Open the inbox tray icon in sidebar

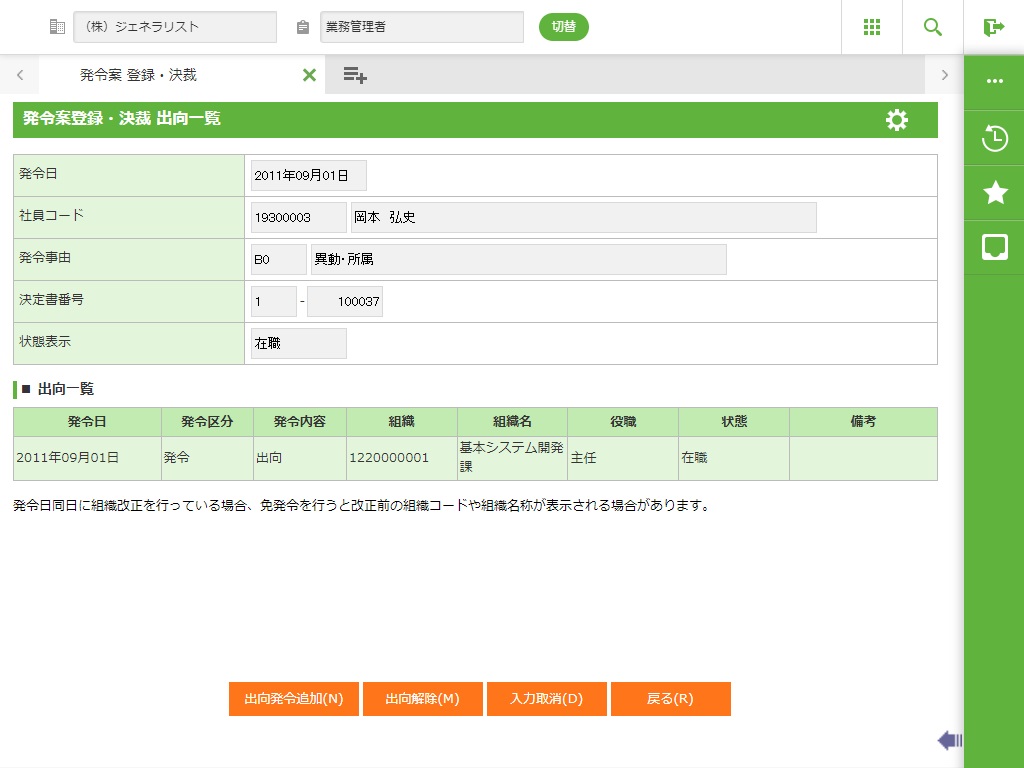tap(994, 248)
